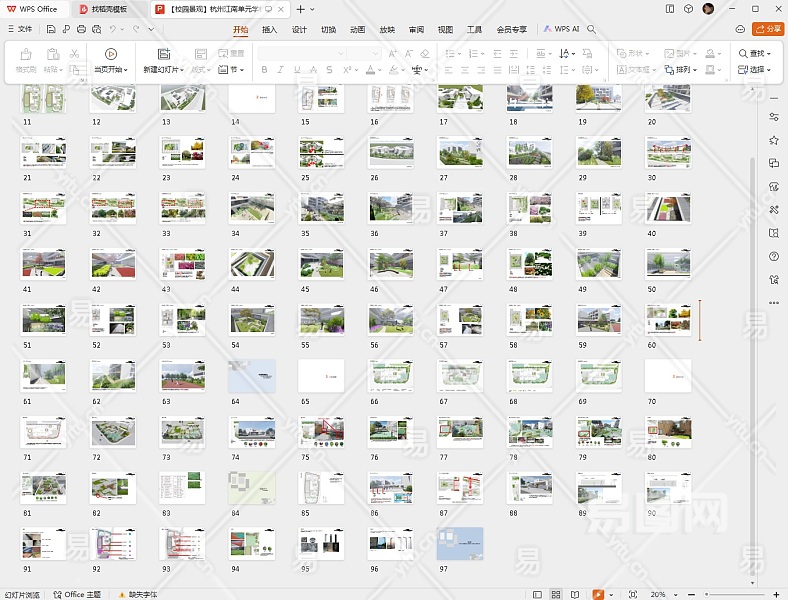Open the 查找 find dropdown
Viewport: 788px width, 600px height.
755,53
